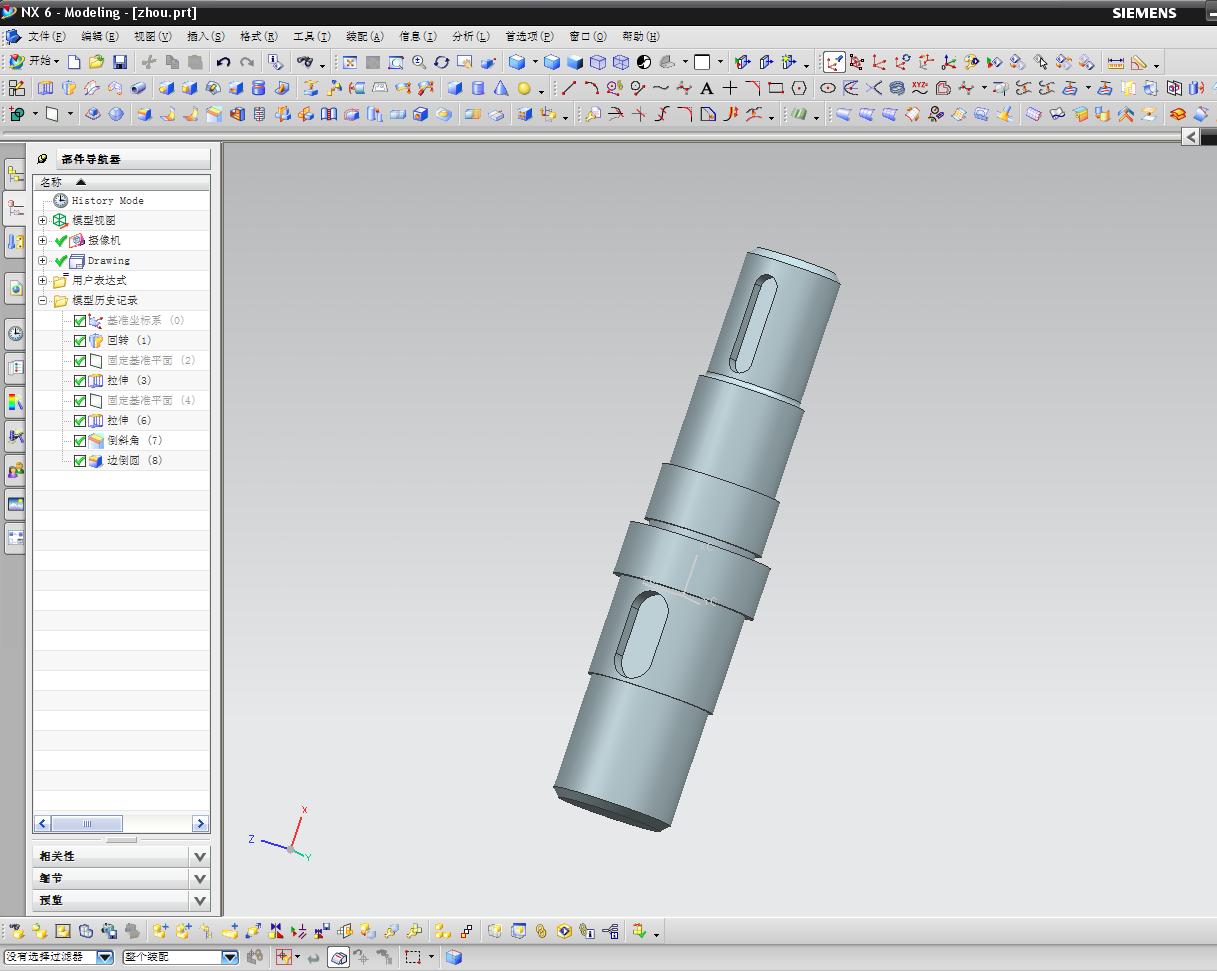Save the part with the floppy disk icon

(x=120, y=62)
